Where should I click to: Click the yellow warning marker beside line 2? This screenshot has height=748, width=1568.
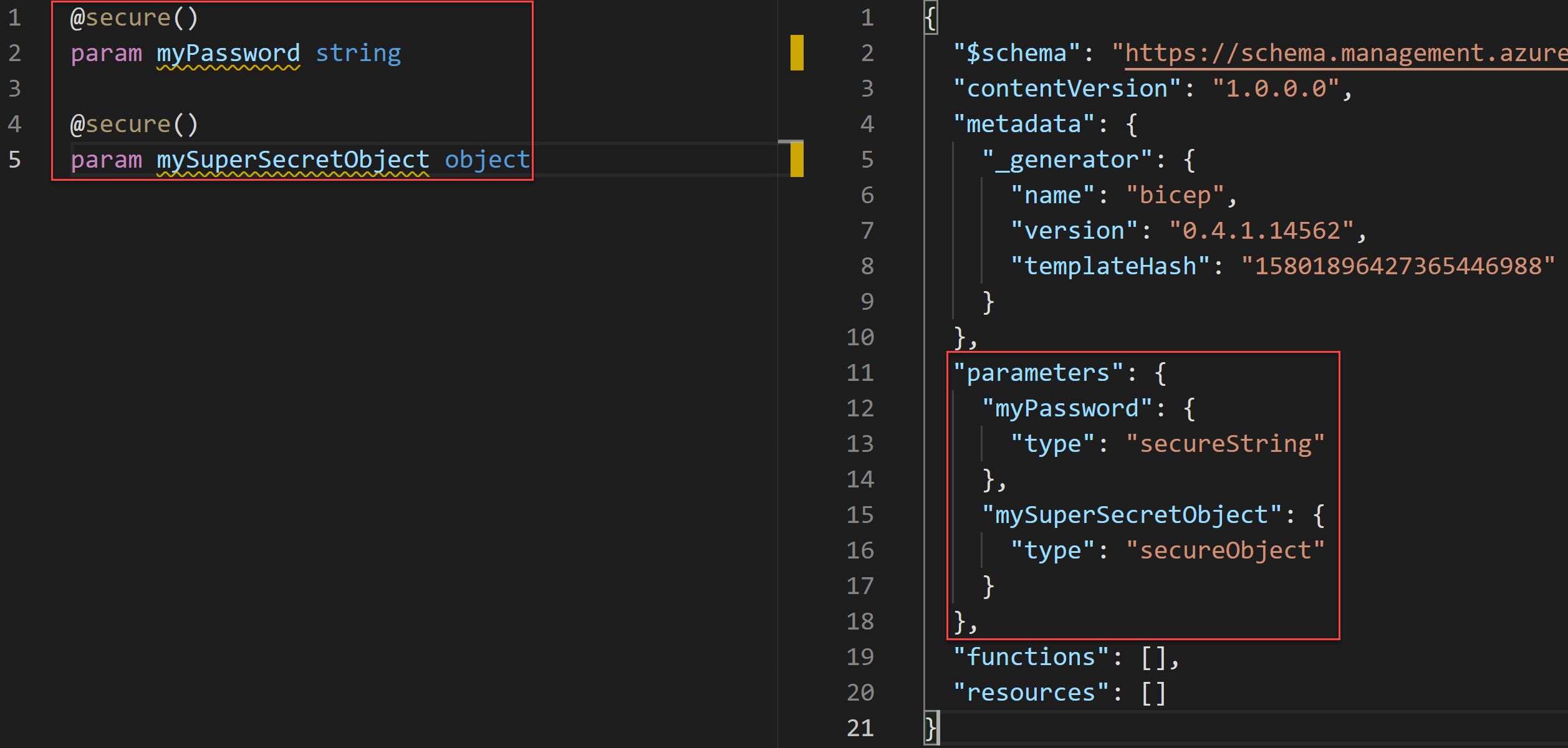[x=797, y=53]
